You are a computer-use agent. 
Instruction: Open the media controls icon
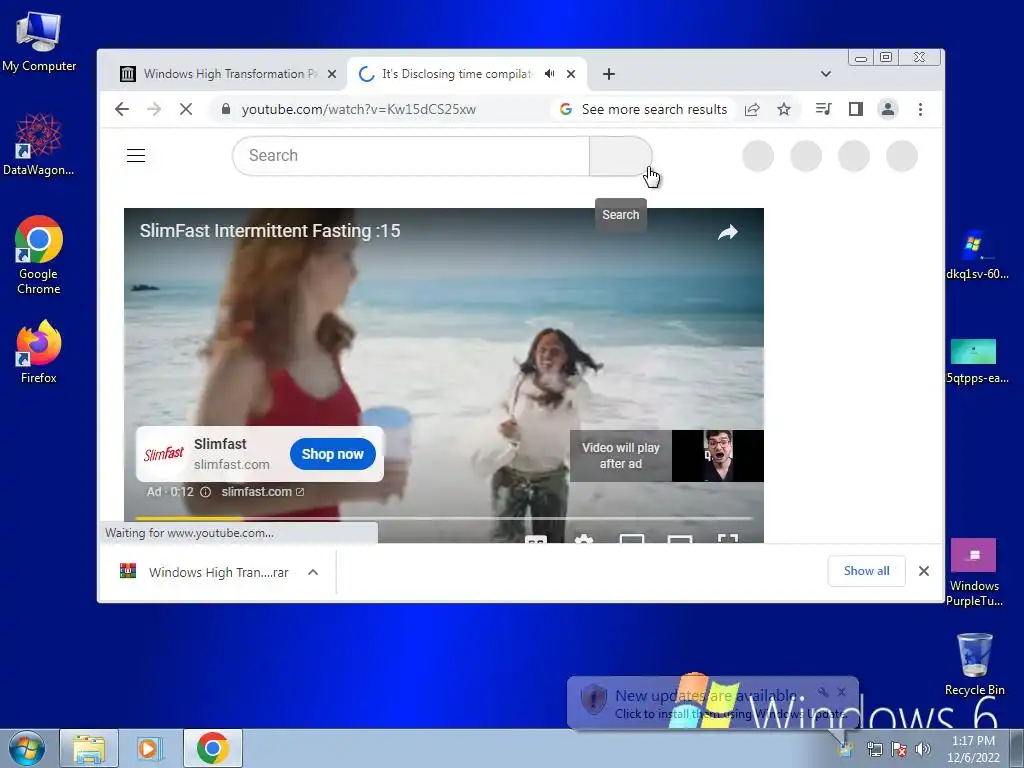pyautogui.click(x=824, y=109)
